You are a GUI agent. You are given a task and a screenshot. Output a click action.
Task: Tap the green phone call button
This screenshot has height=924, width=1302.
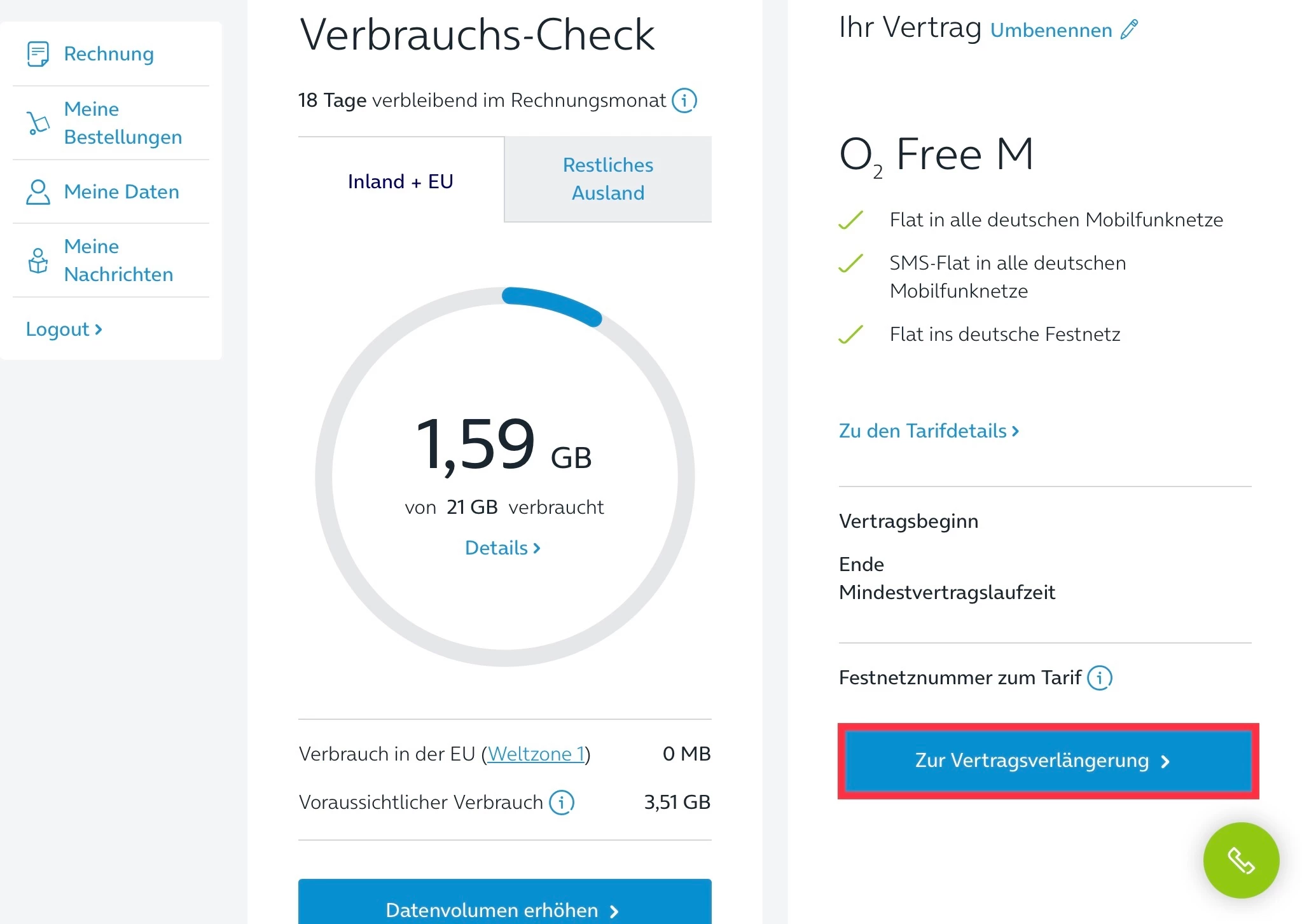(1240, 860)
